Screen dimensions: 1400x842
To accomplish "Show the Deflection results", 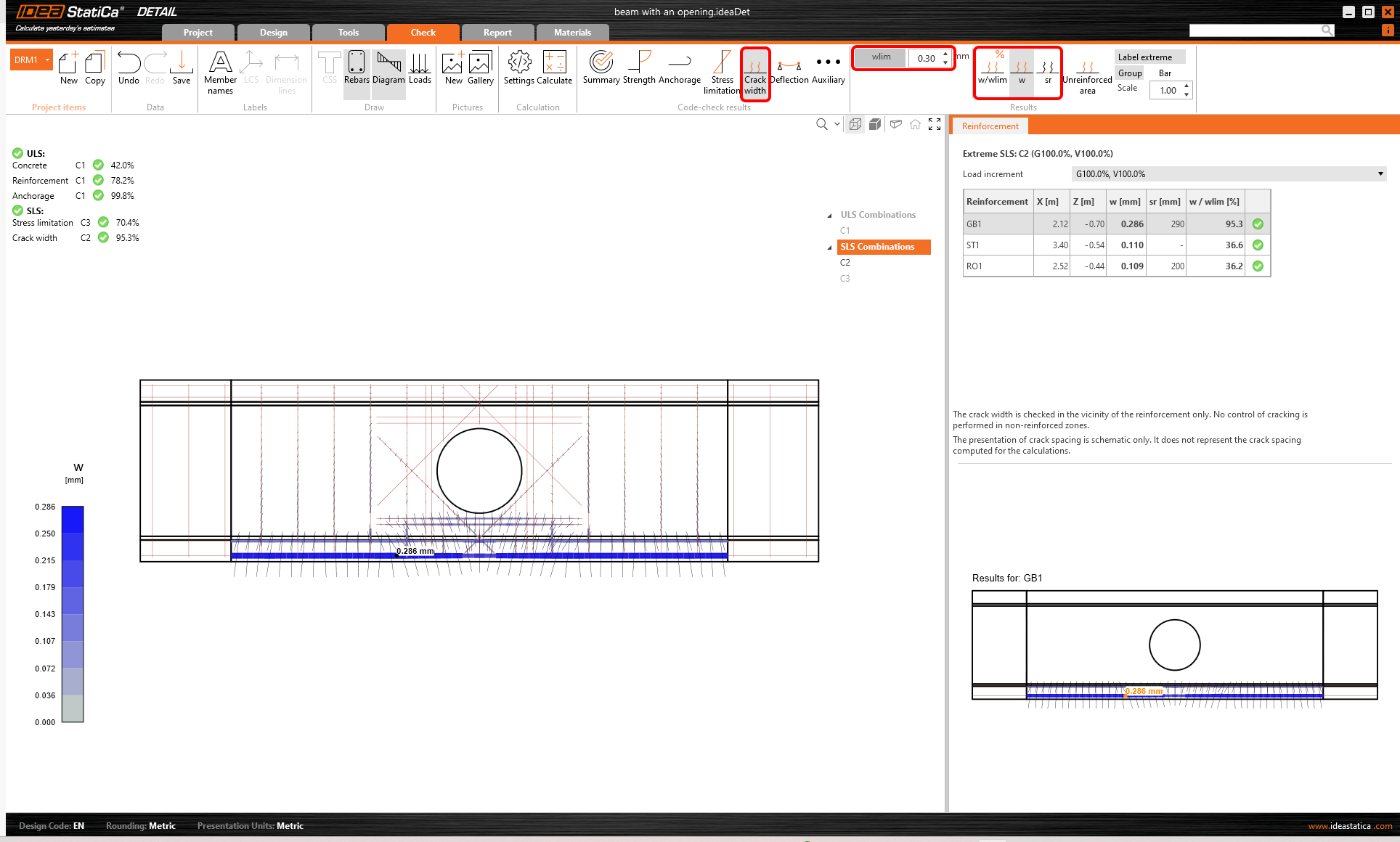I will [x=789, y=68].
